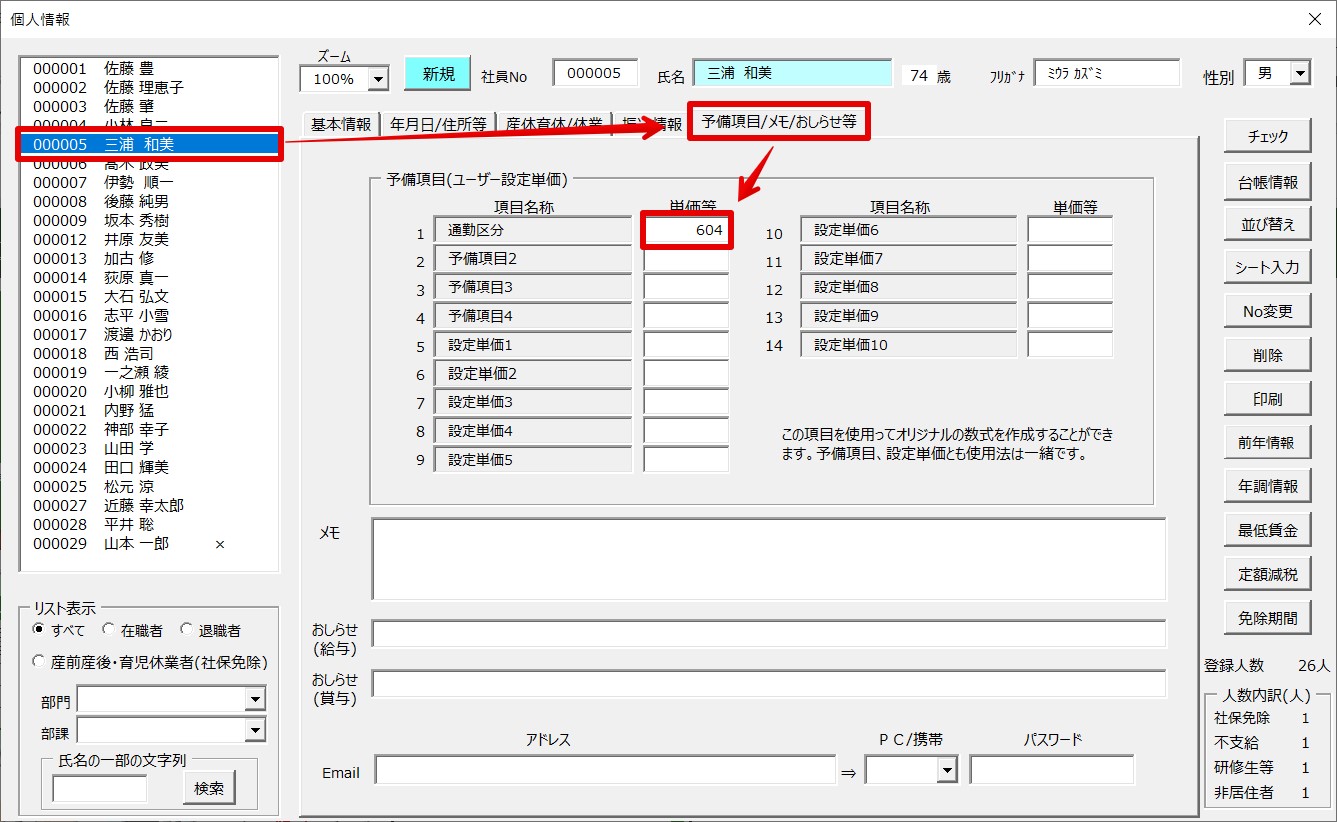
Task: Open the 性別 dropdown
Action: pos(1299,73)
